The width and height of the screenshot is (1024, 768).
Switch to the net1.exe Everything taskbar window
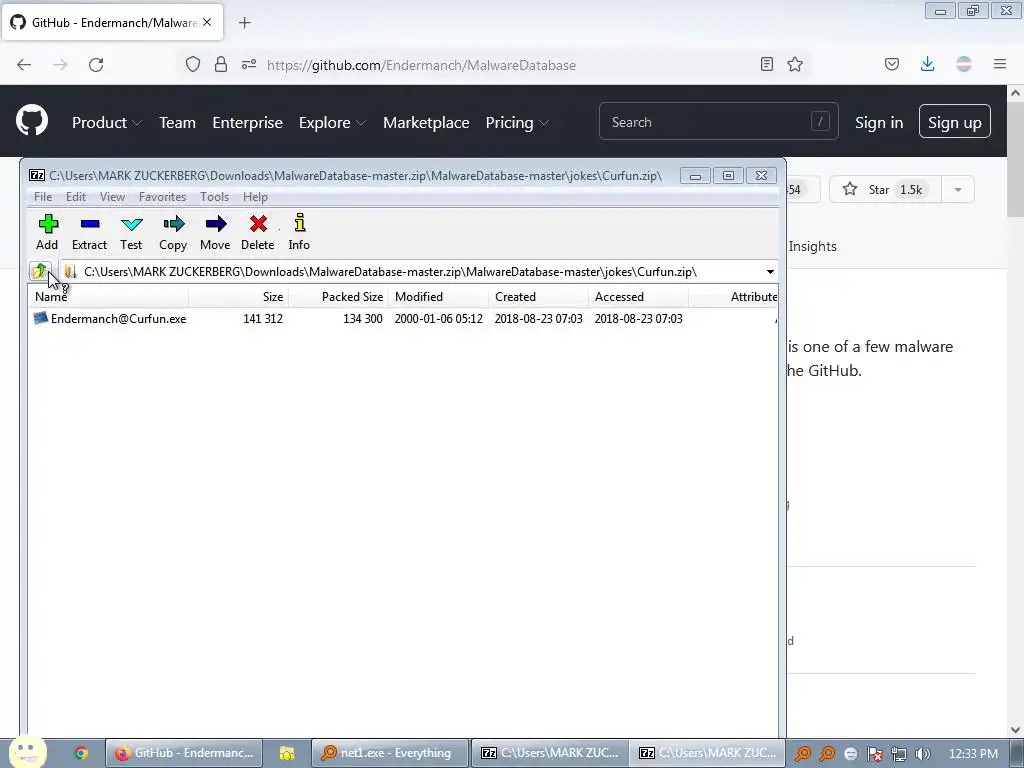pyautogui.click(x=390, y=753)
